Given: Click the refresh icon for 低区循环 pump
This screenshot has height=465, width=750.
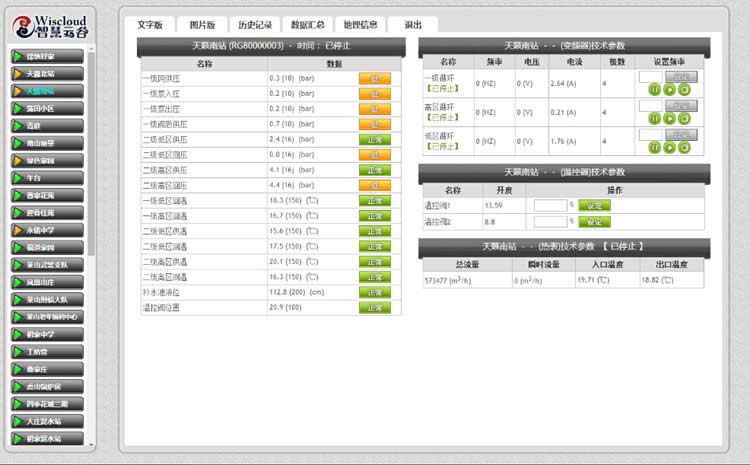Looking at the screenshot, I should pos(685,147).
